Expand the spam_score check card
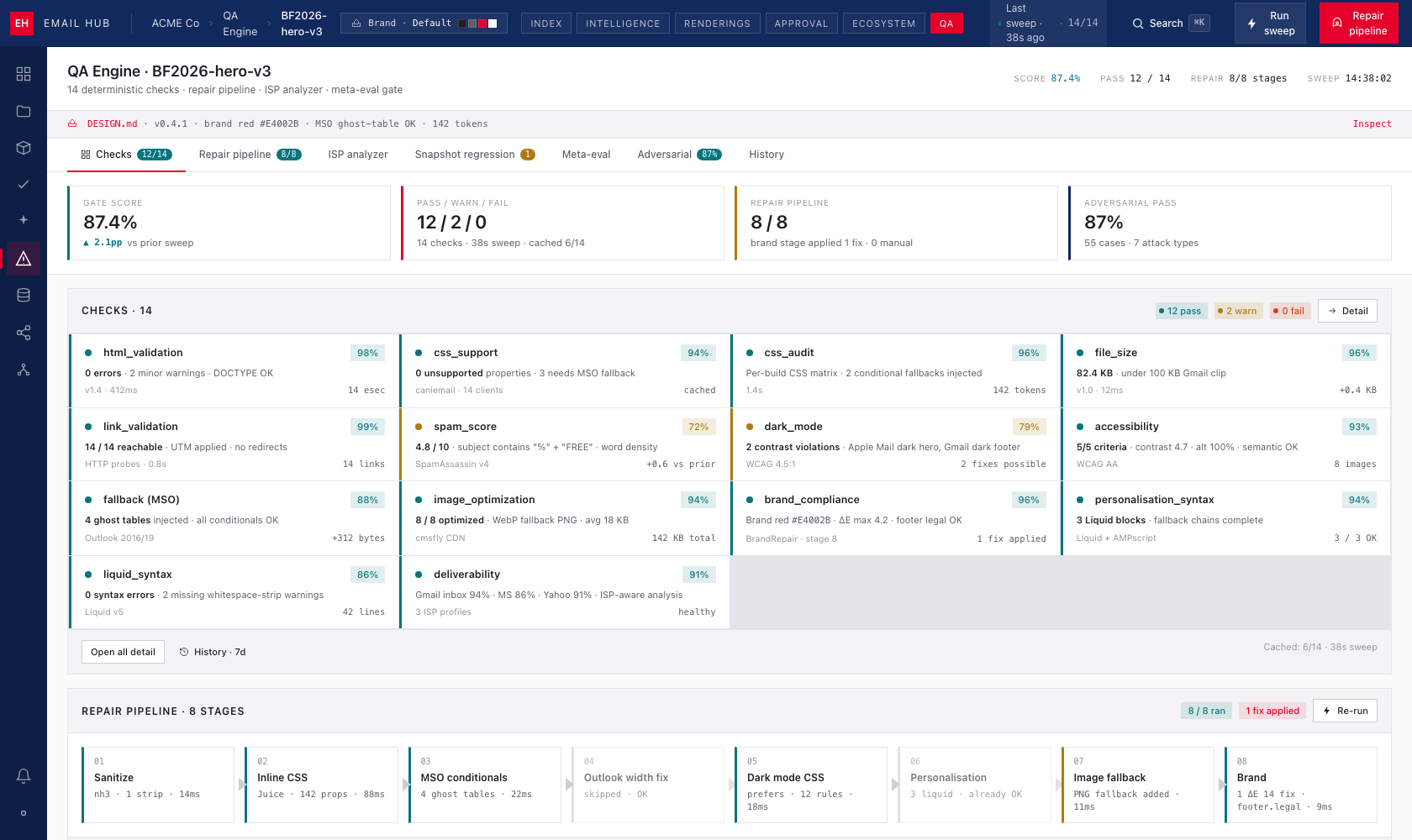This screenshot has width=1412, height=840. coord(565,444)
